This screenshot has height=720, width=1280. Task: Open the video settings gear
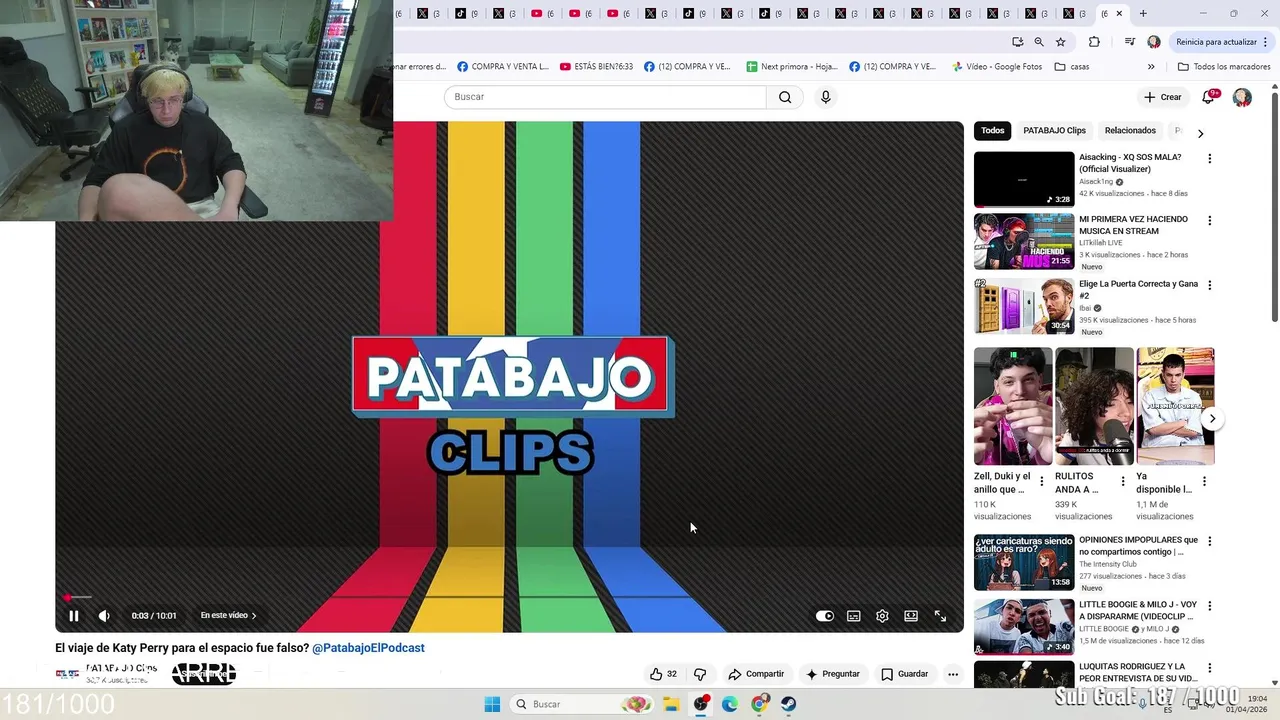point(882,616)
